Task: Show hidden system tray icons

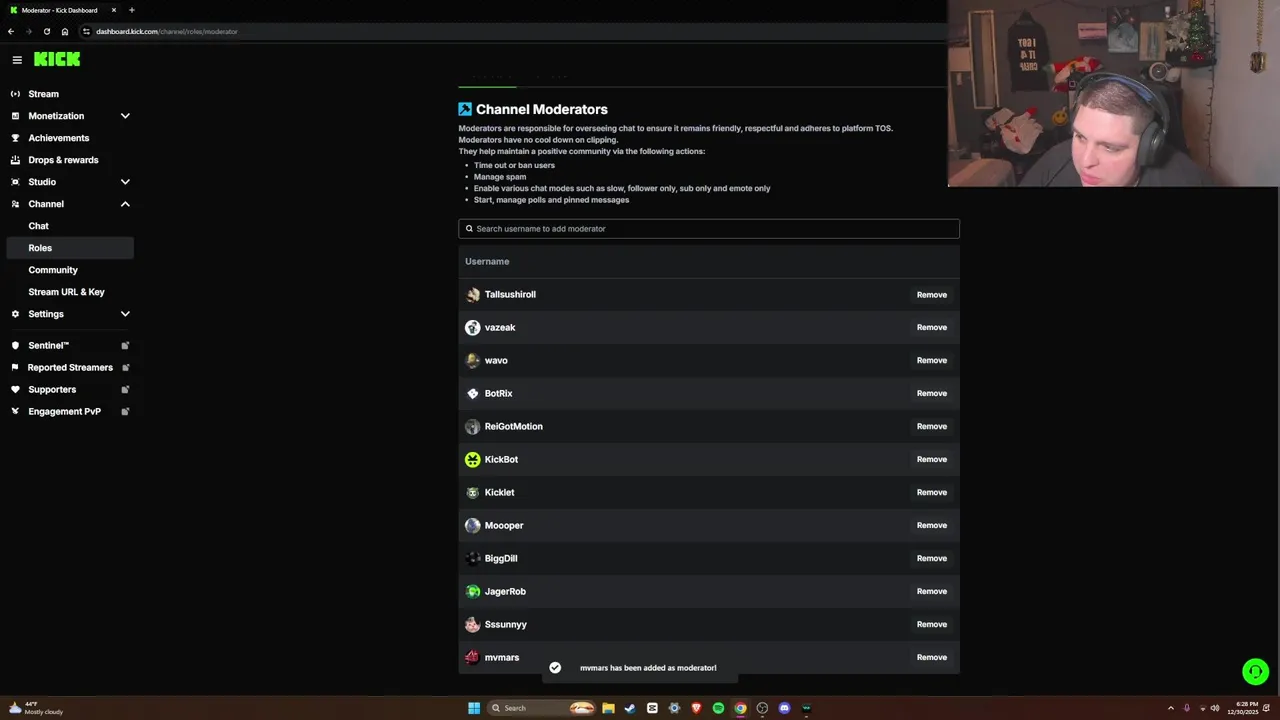Action: (1171, 708)
